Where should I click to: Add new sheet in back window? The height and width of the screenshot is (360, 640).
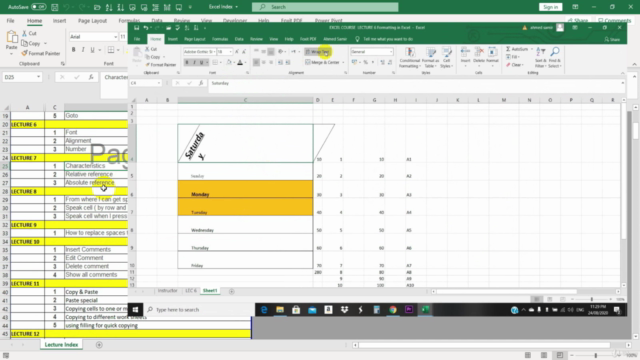[x=99, y=345]
